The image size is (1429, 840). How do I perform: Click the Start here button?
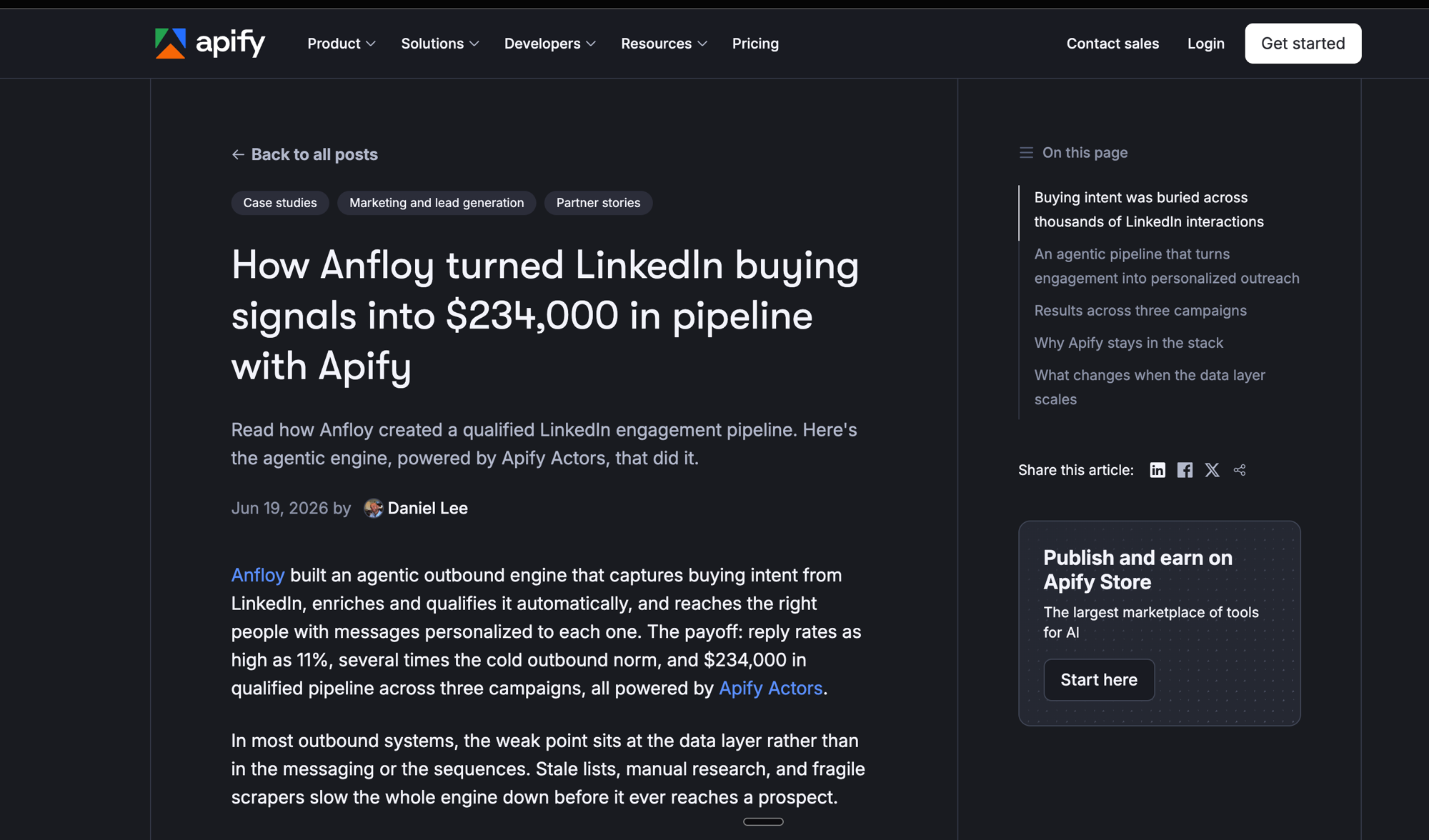[1099, 680]
